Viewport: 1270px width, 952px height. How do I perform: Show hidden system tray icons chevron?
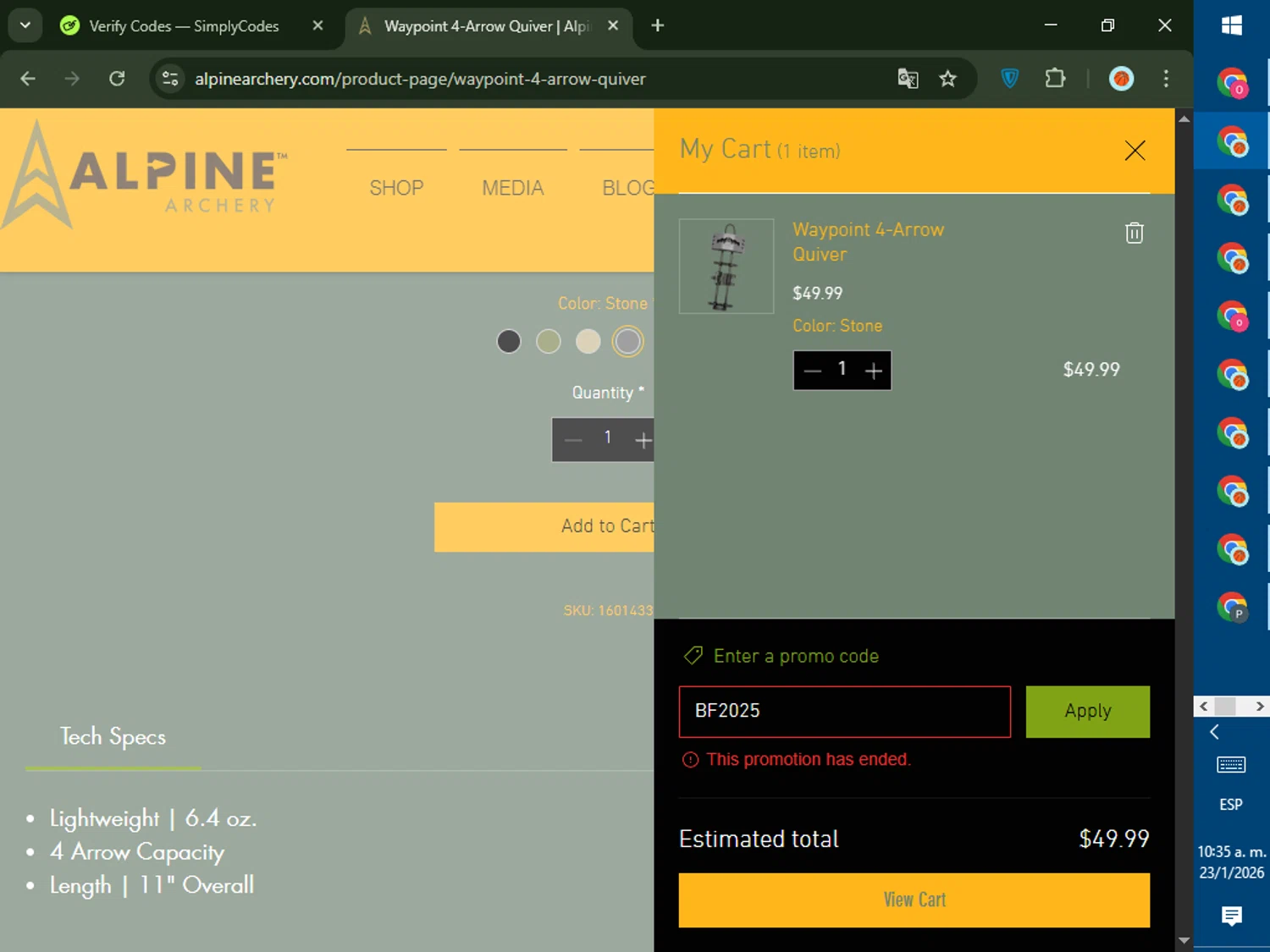point(1215,733)
